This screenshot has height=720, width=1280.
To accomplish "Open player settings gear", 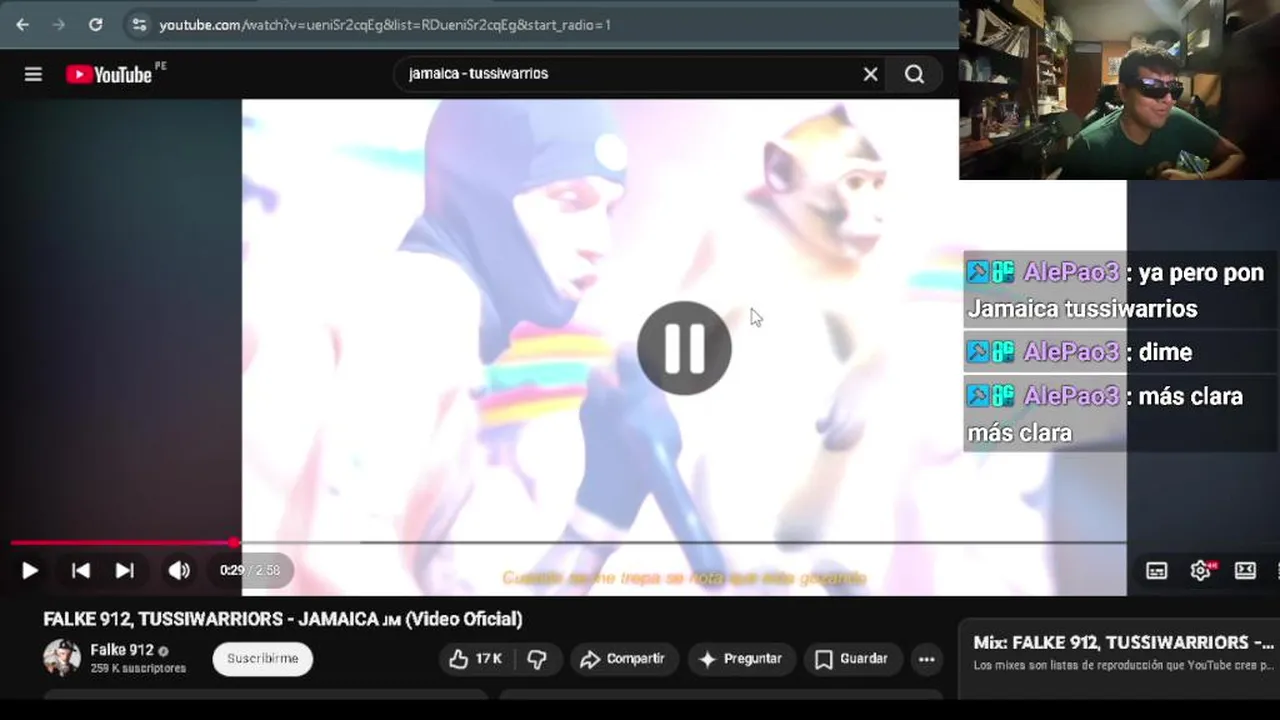I will pos(1201,570).
